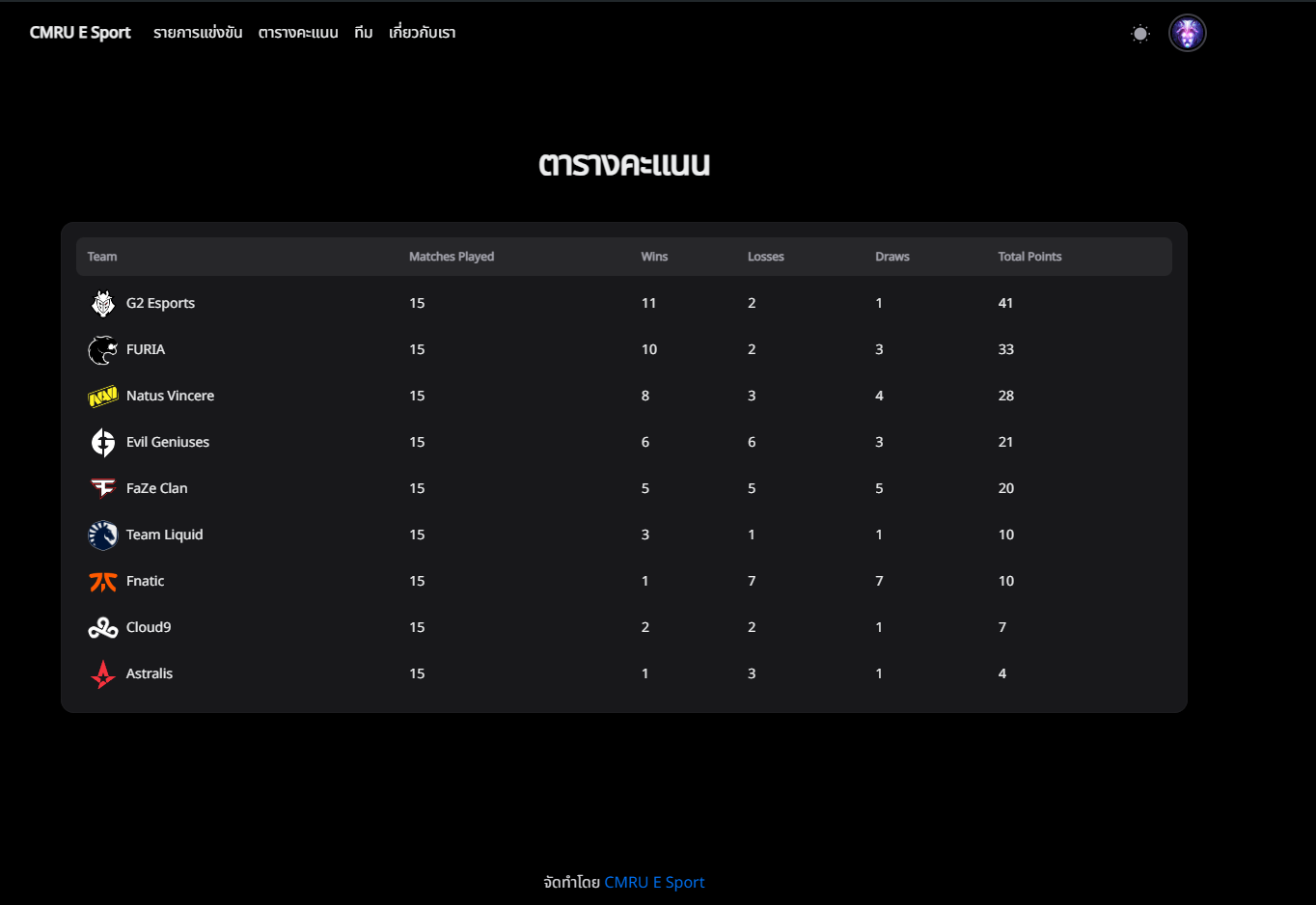Click Cloud9 total points 7
The height and width of the screenshot is (905, 1316).
1002,627
